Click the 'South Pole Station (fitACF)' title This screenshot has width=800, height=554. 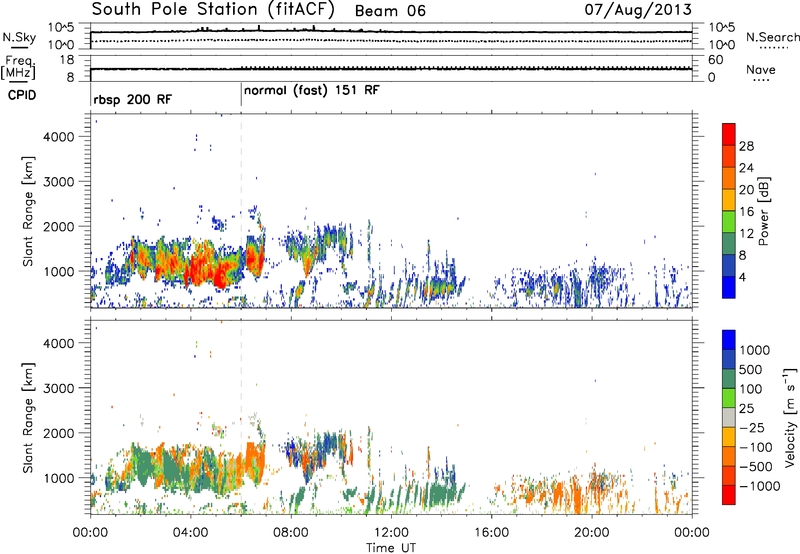213,9
